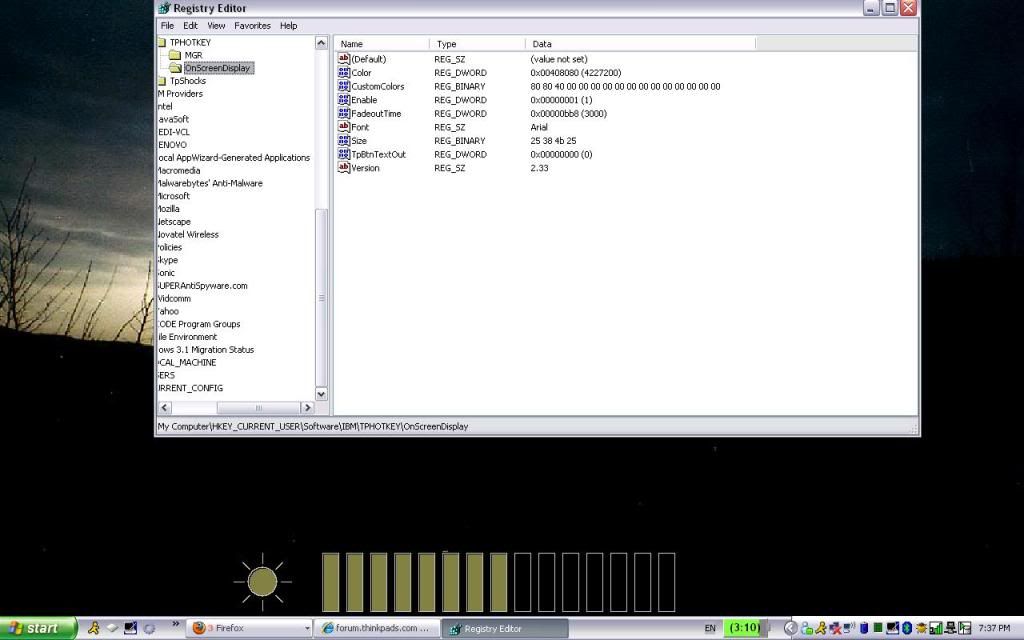Screen dimensions: 1024x640
Task: Click the MGR folder icon in tree
Action: [175, 56]
